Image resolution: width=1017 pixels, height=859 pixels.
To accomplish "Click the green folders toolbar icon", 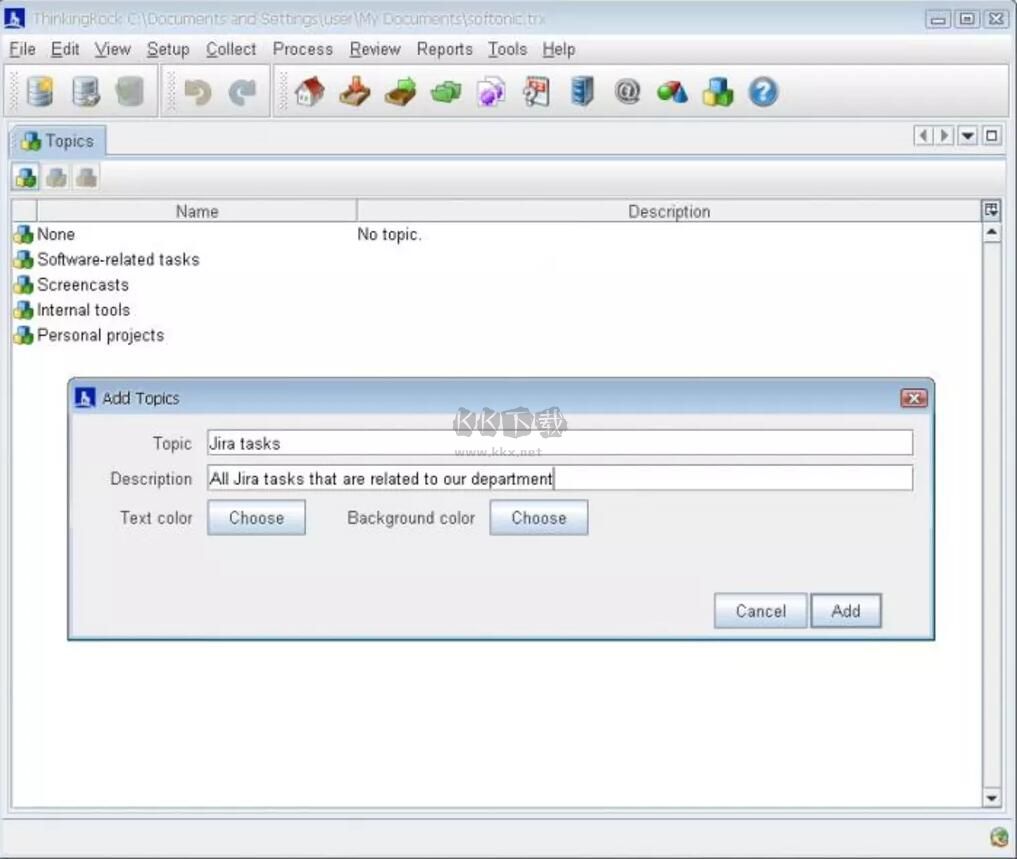I will click(x=446, y=93).
